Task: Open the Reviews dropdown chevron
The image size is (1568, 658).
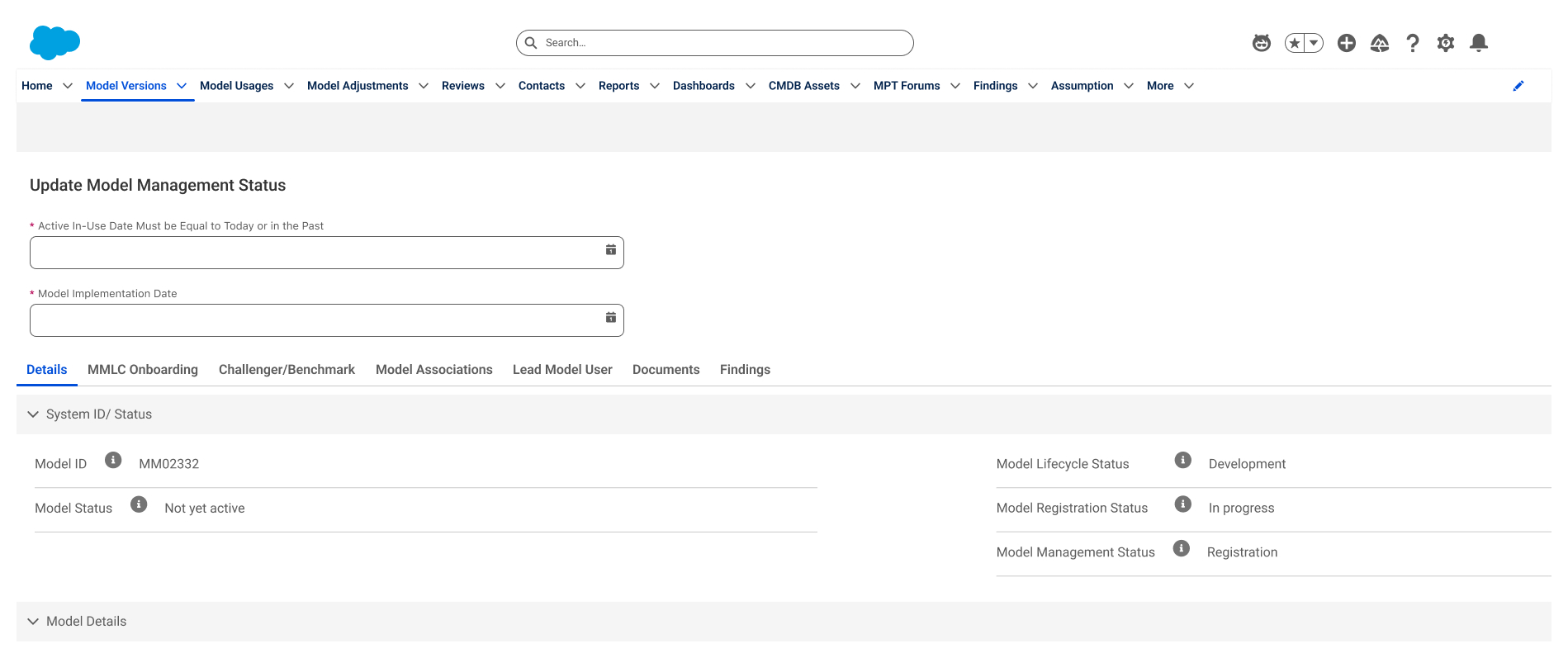Action: click(x=500, y=86)
